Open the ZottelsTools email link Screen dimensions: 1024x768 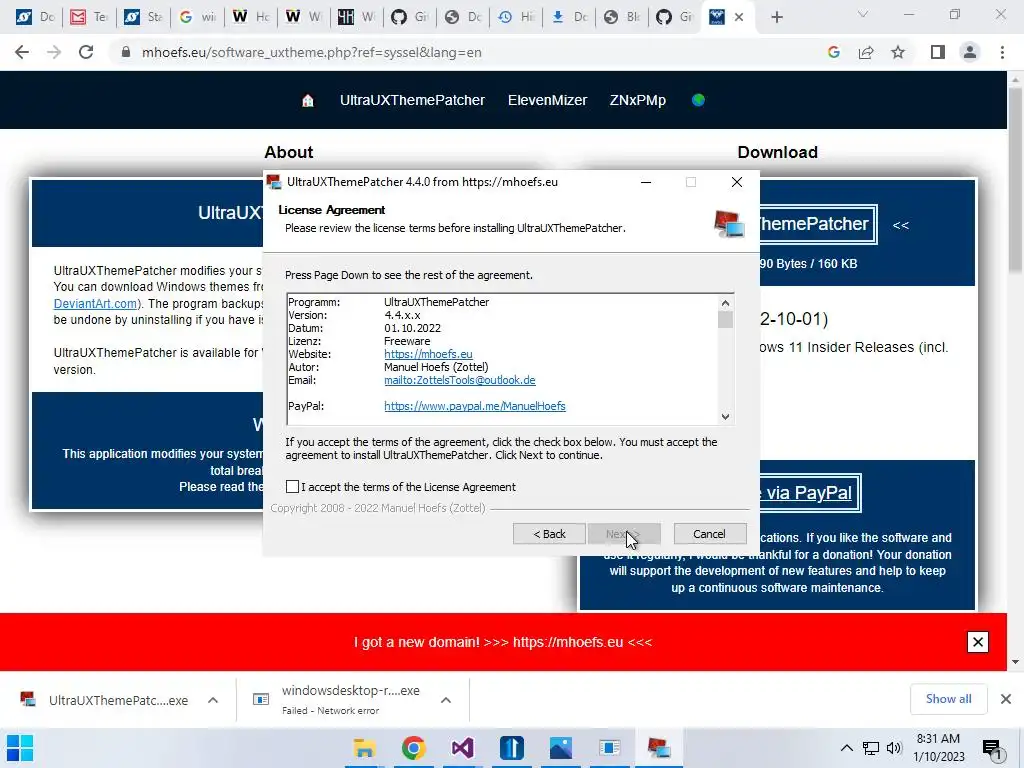[x=460, y=380]
